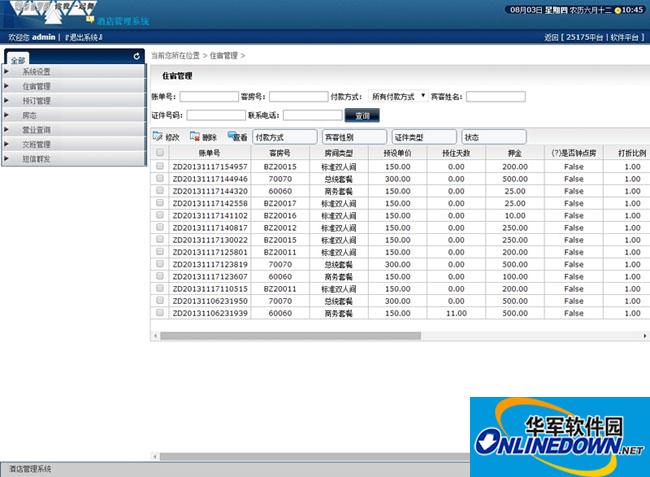The width and height of the screenshot is (650, 477).
Task: Click the 宾客姓名 input field
Action: pyautogui.click(x=496, y=97)
